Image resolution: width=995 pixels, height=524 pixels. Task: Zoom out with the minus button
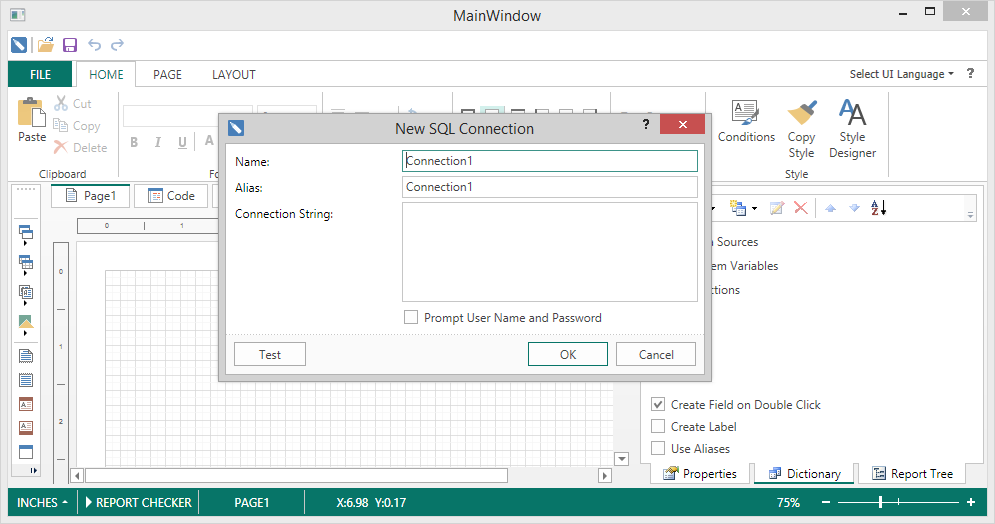tap(826, 502)
